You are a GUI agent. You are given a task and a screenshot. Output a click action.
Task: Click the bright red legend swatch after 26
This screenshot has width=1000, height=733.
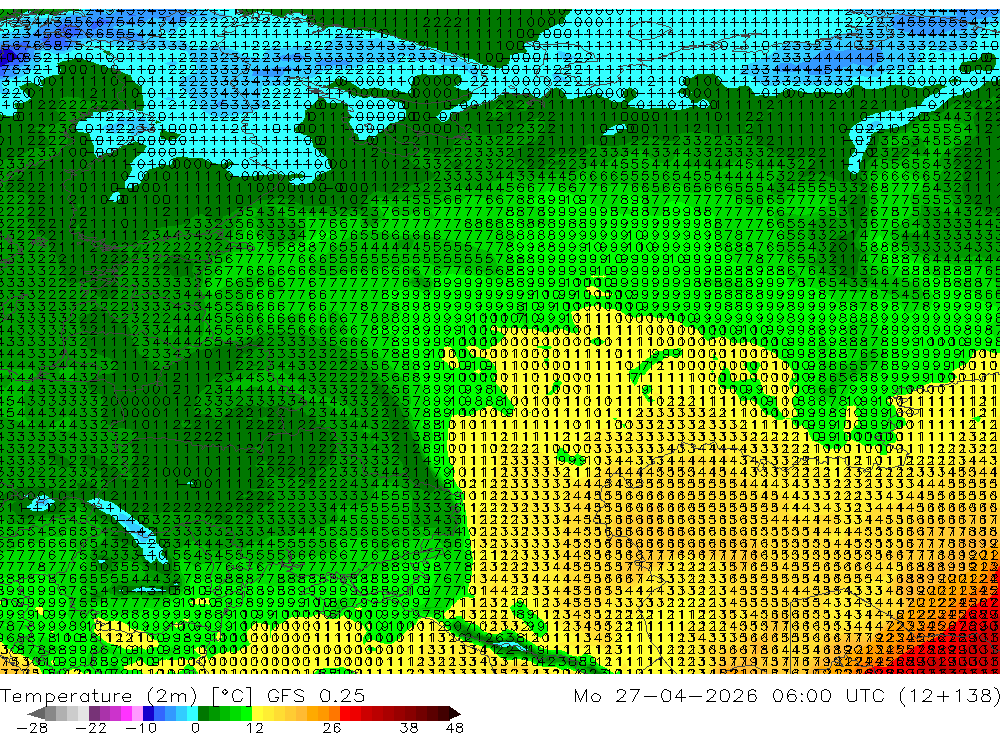point(345,713)
